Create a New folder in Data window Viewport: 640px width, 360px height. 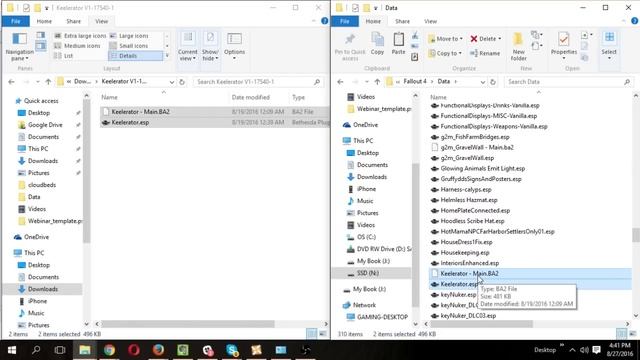[x=518, y=47]
